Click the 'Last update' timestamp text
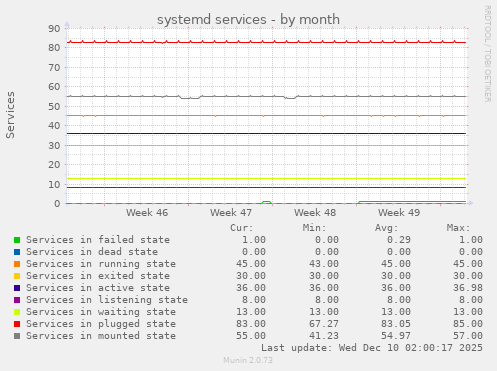This screenshot has height=371, width=497. (372, 348)
